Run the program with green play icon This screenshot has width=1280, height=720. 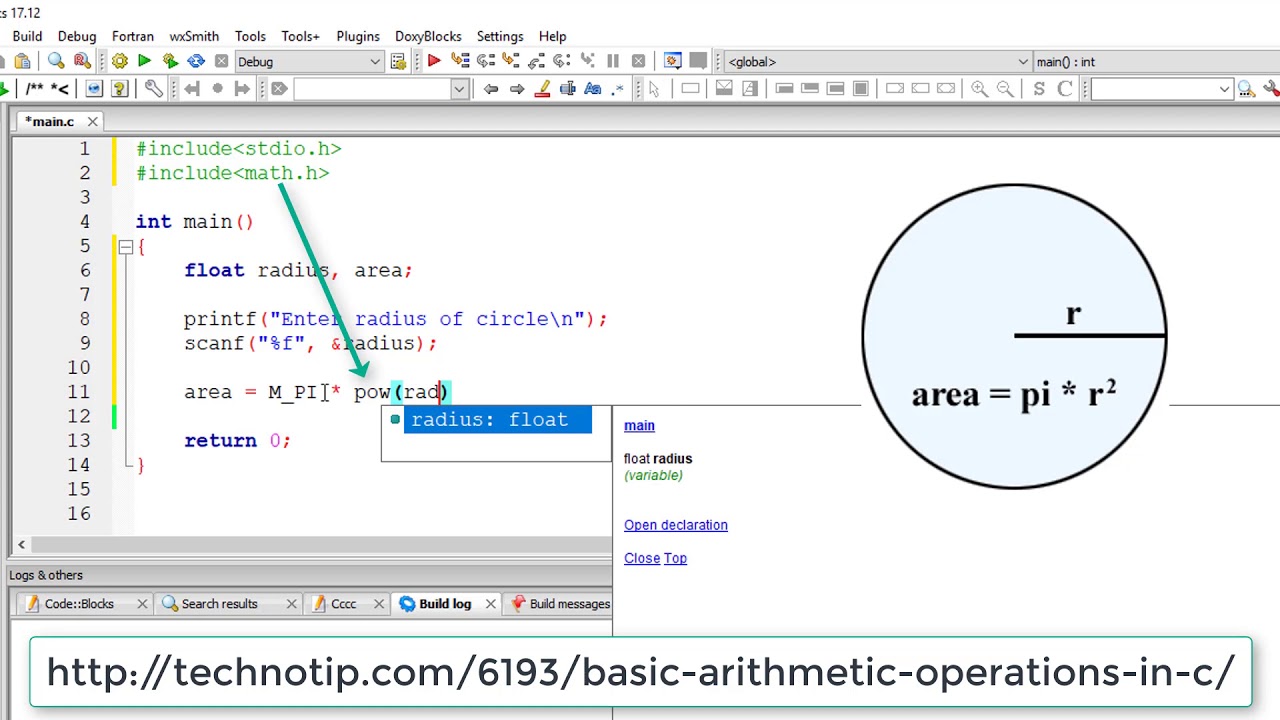pyautogui.click(x=144, y=62)
